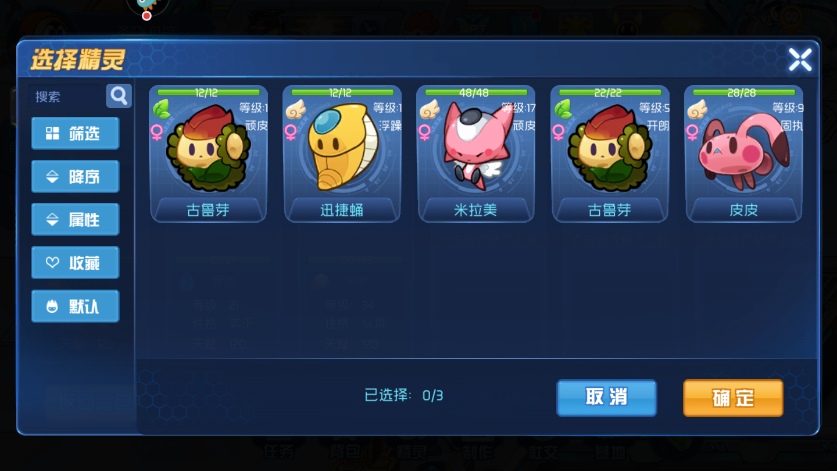Screen dimensions: 837x471
Task: Click leaf icon on level 5 古雷芽
Action: click(x=563, y=109)
